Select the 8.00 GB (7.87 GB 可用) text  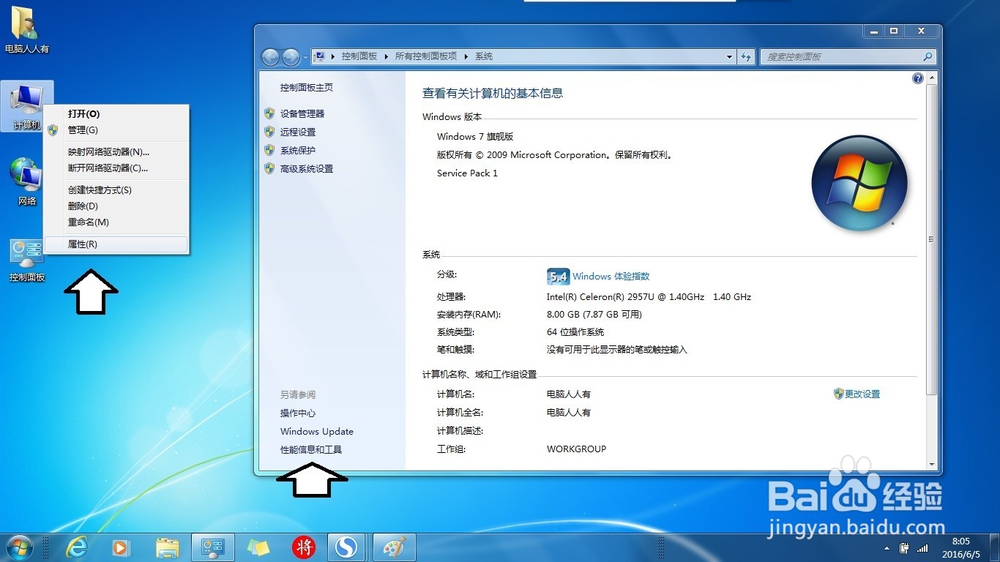(x=594, y=314)
